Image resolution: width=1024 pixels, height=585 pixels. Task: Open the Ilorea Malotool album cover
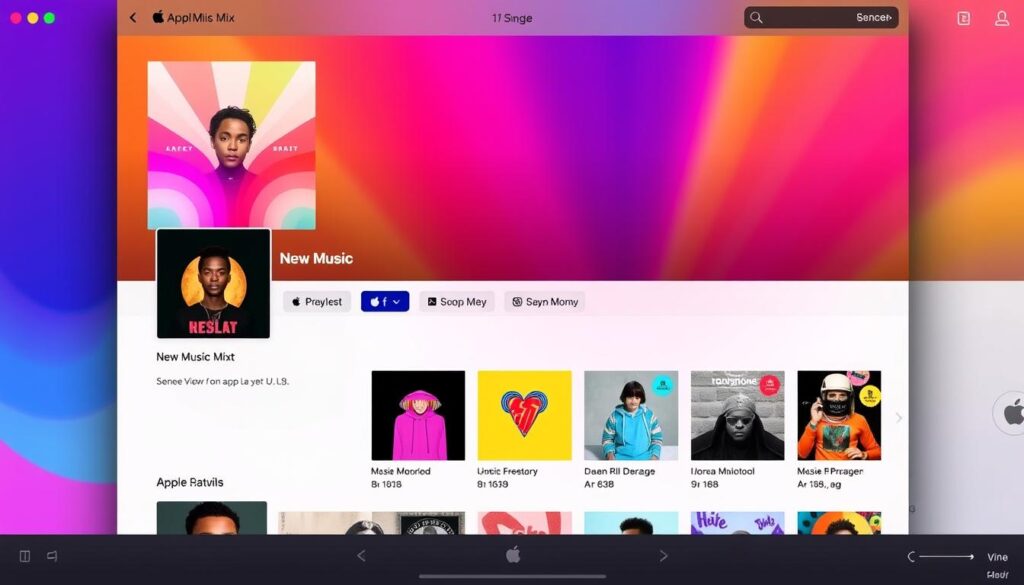click(737, 415)
